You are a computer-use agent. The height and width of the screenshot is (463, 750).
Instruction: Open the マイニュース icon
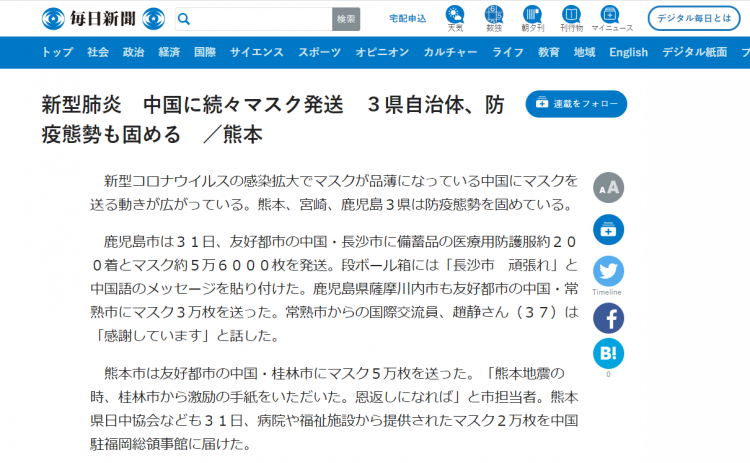pos(611,17)
